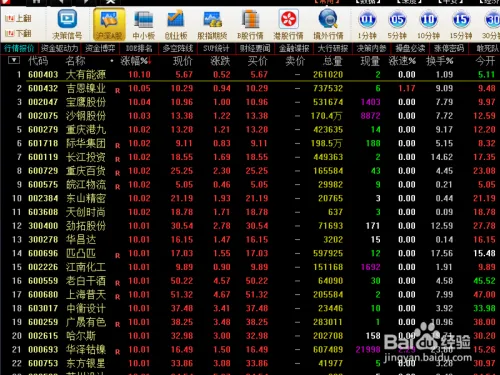Open the 境外行情 overseas quotes icon
Viewport: 500px width, 375px height.
click(328, 24)
